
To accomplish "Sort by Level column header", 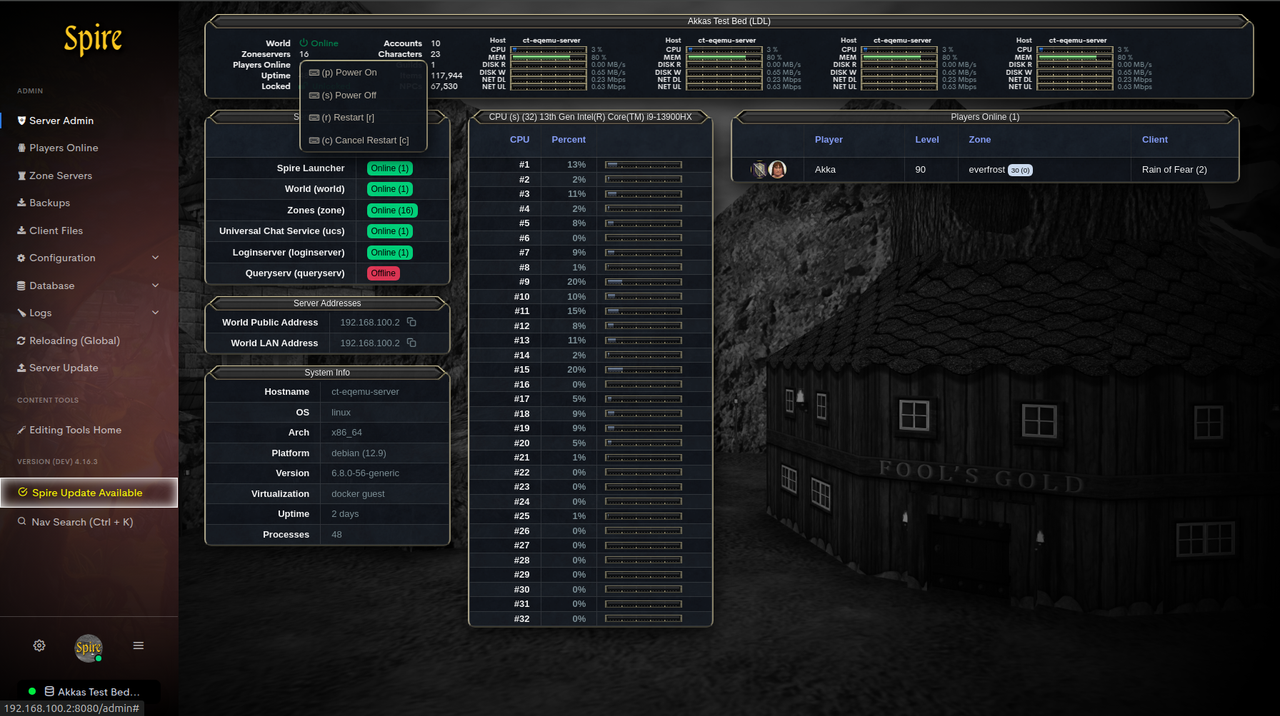I will pyautogui.click(x=927, y=140).
